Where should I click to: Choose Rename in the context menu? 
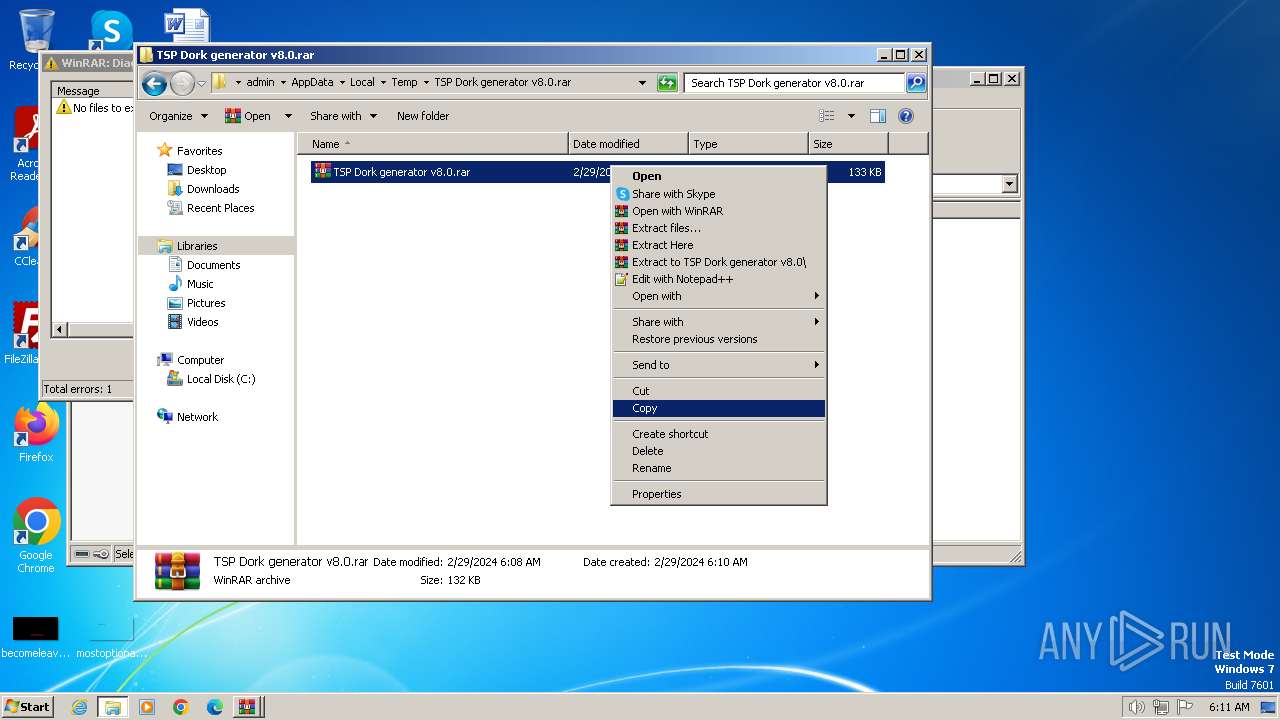click(719, 468)
